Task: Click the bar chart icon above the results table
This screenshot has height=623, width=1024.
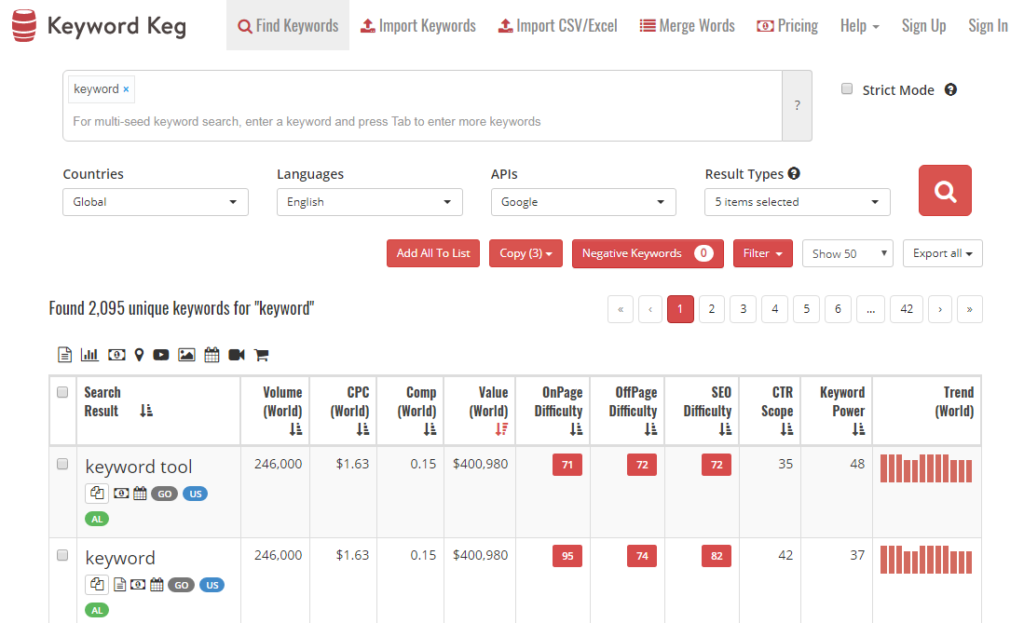Action: tap(89, 355)
